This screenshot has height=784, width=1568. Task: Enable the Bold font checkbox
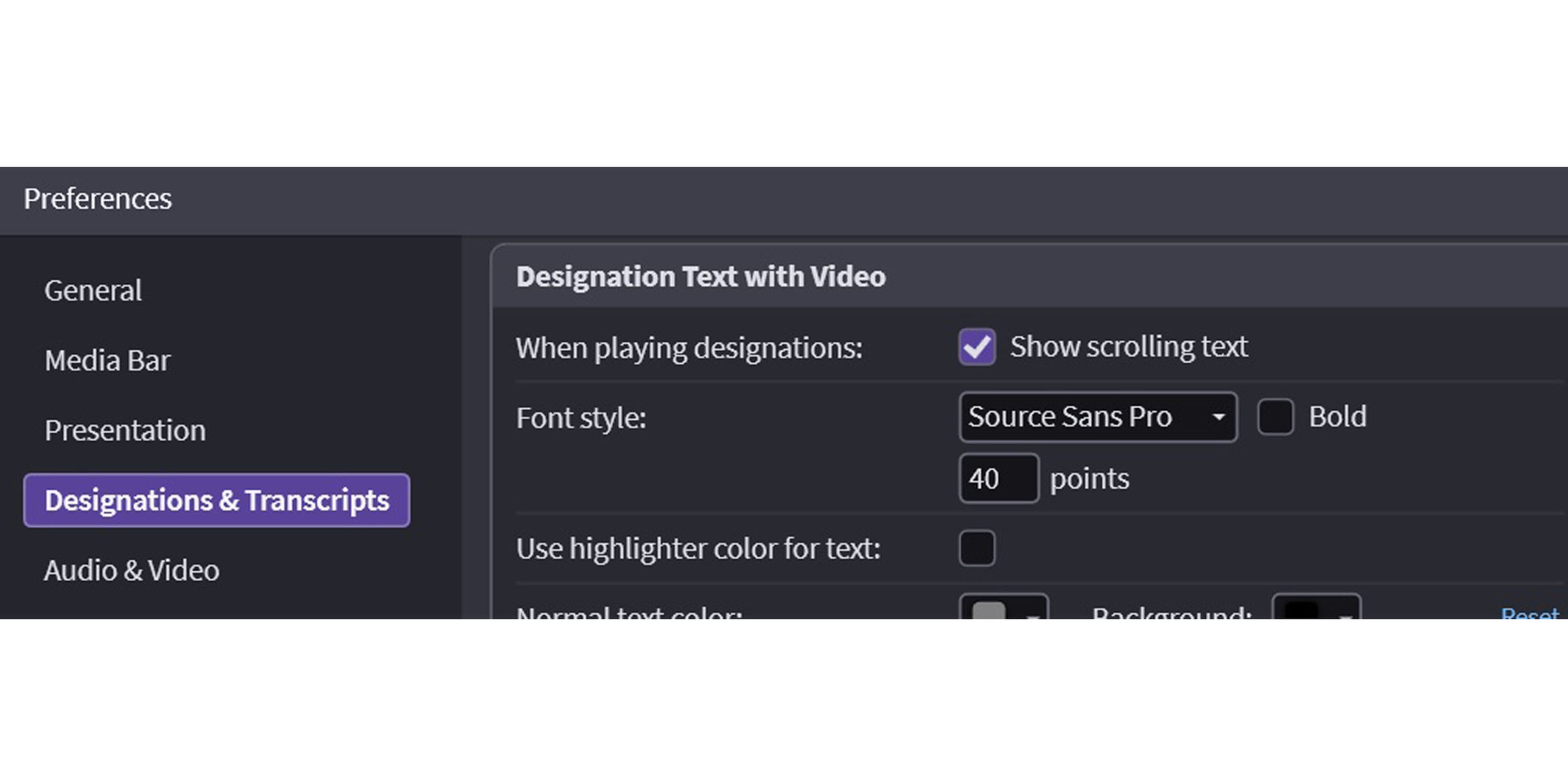(x=1275, y=417)
